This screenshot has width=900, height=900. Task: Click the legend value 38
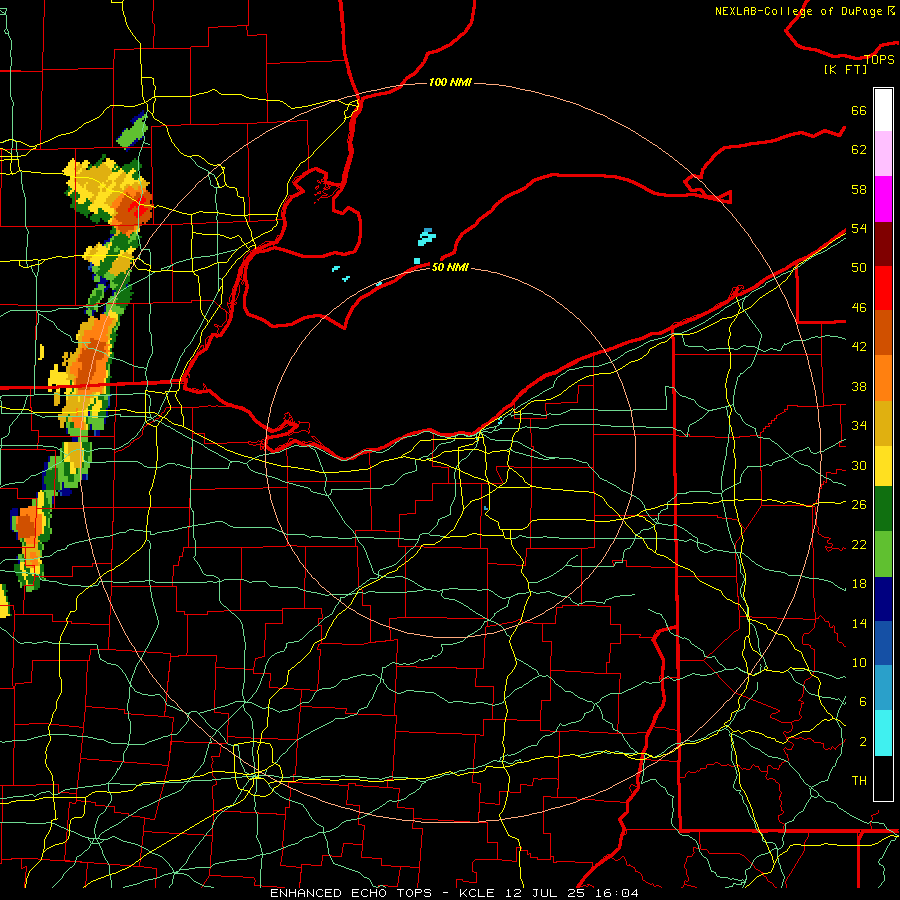pyautogui.click(x=859, y=386)
